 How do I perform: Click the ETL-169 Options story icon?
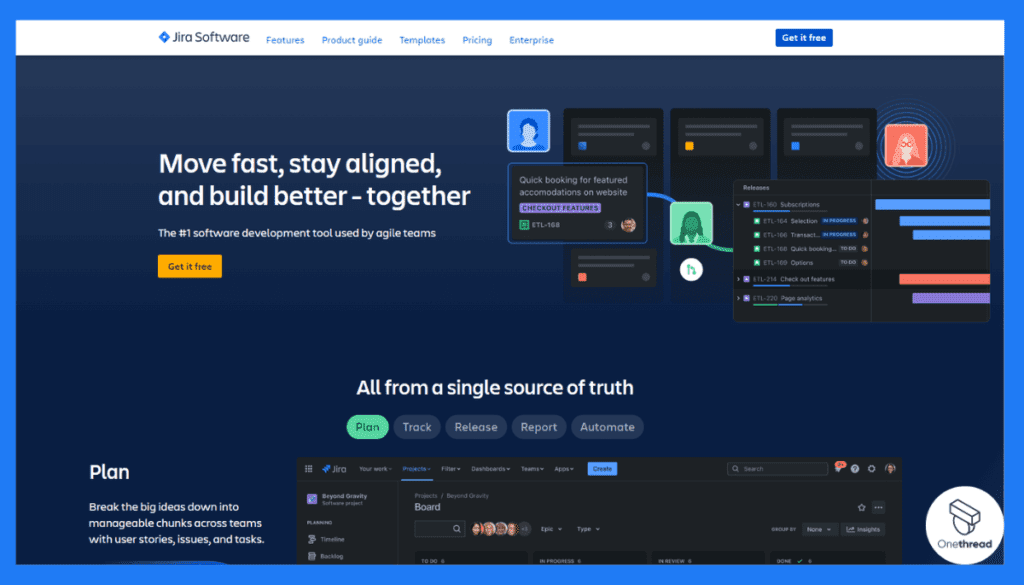tap(757, 262)
